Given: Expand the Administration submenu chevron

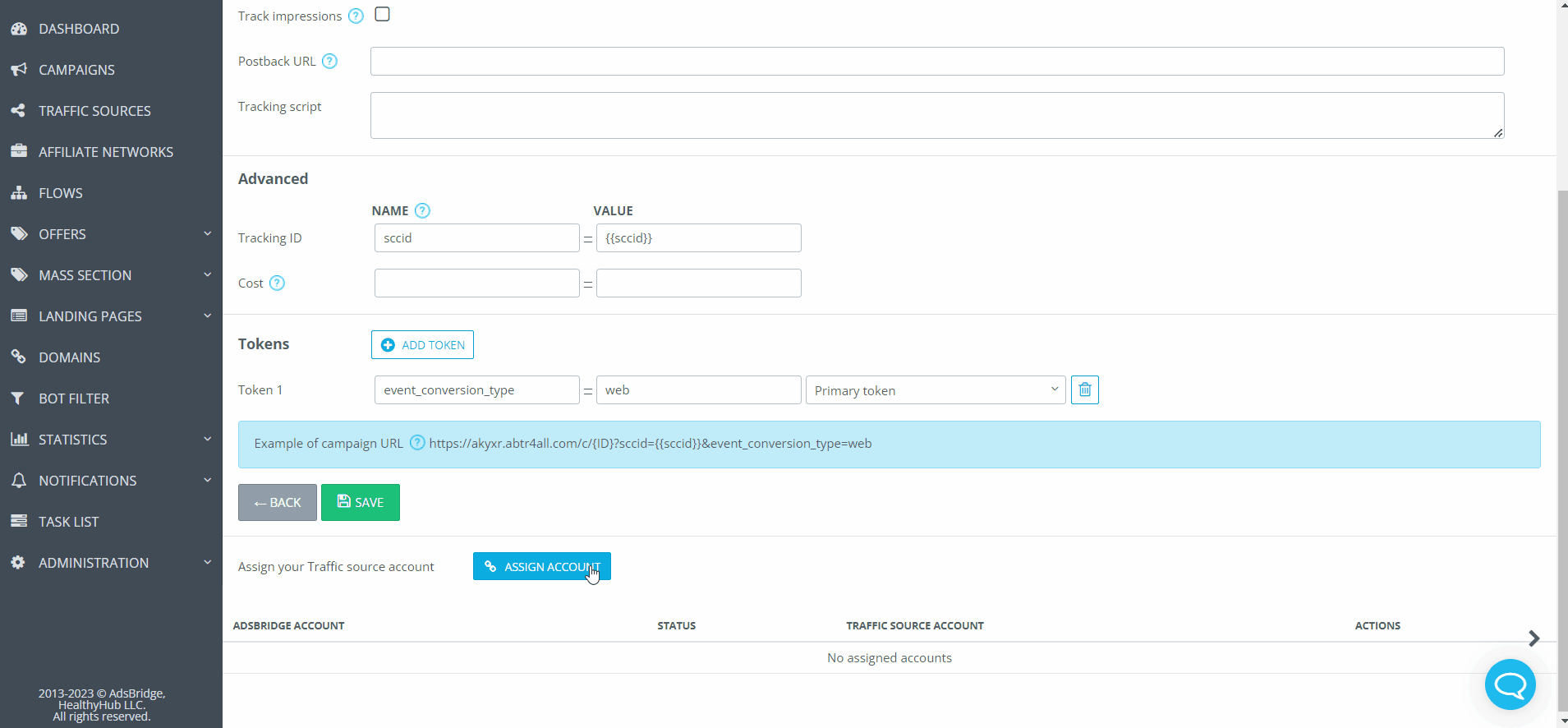Looking at the screenshot, I should point(207,563).
